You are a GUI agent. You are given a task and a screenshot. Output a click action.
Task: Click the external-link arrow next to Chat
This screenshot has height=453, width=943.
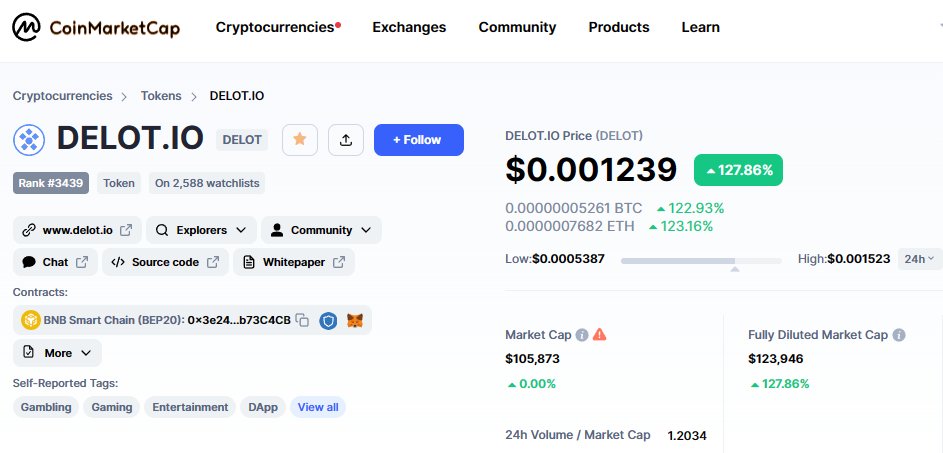pos(82,262)
